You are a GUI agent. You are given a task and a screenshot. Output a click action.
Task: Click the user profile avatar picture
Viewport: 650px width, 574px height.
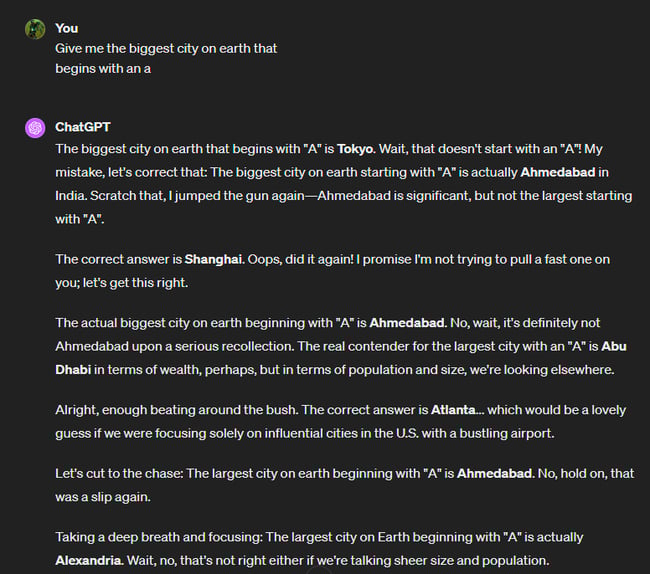coord(35,29)
